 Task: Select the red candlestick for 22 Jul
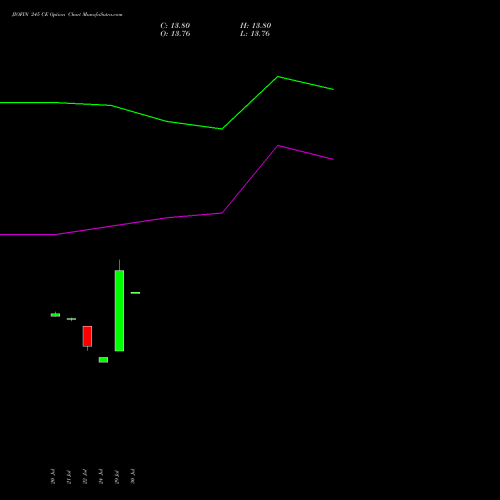pos(87,336)
